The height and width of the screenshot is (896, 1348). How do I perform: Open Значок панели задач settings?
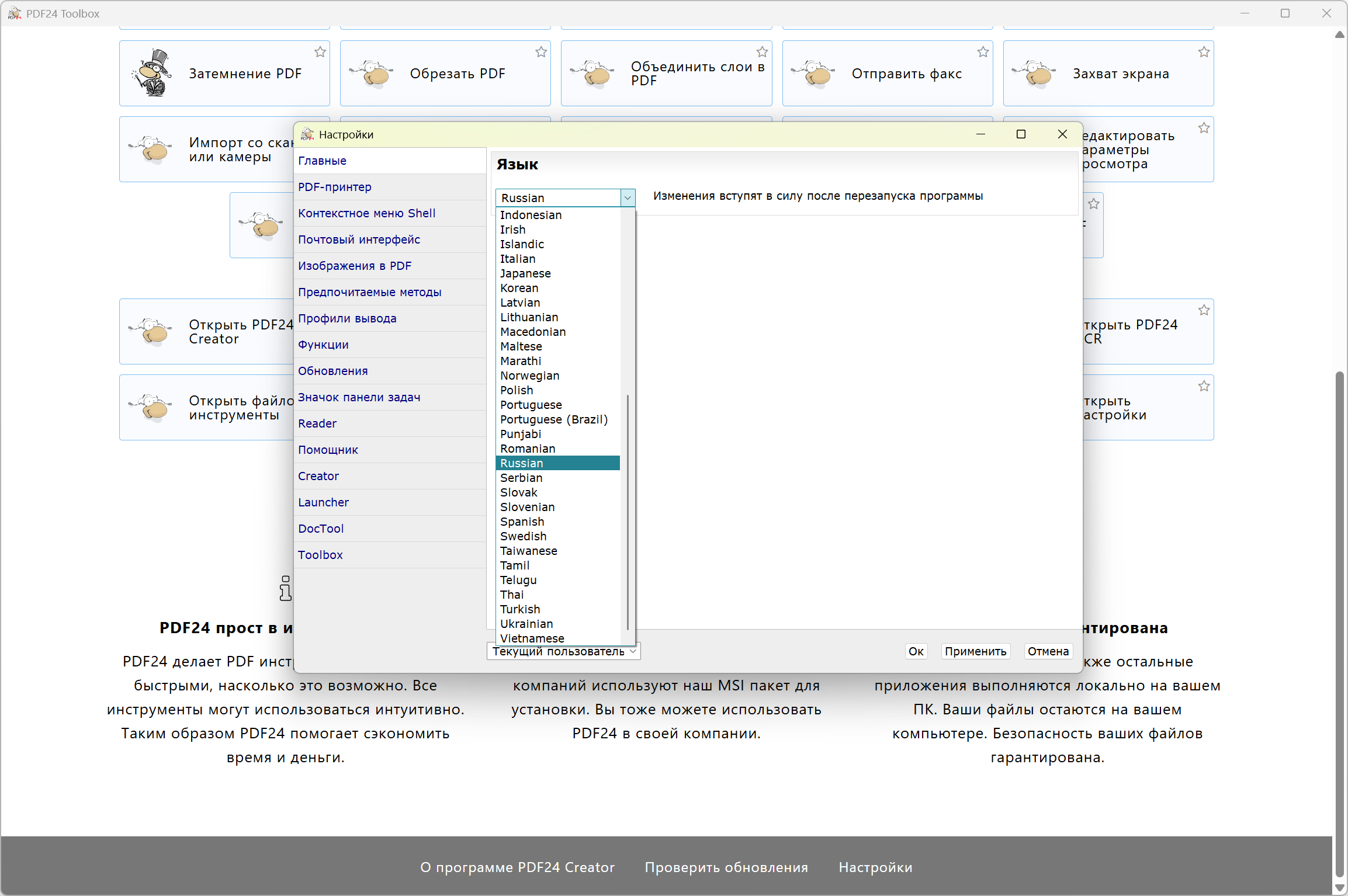390,397
